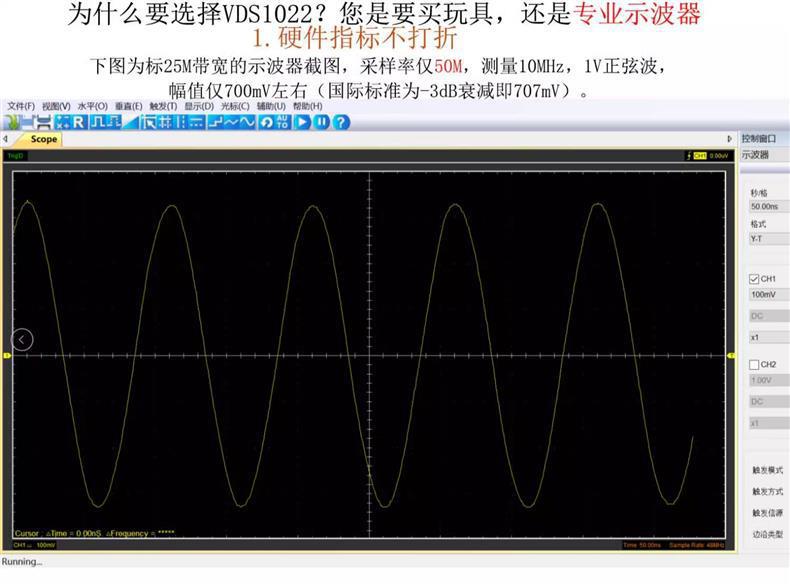Screen dimensions: 790x586
Task: Pause acquisition with the Pause button
Action: pyautogui.click(x=321, y=122)
